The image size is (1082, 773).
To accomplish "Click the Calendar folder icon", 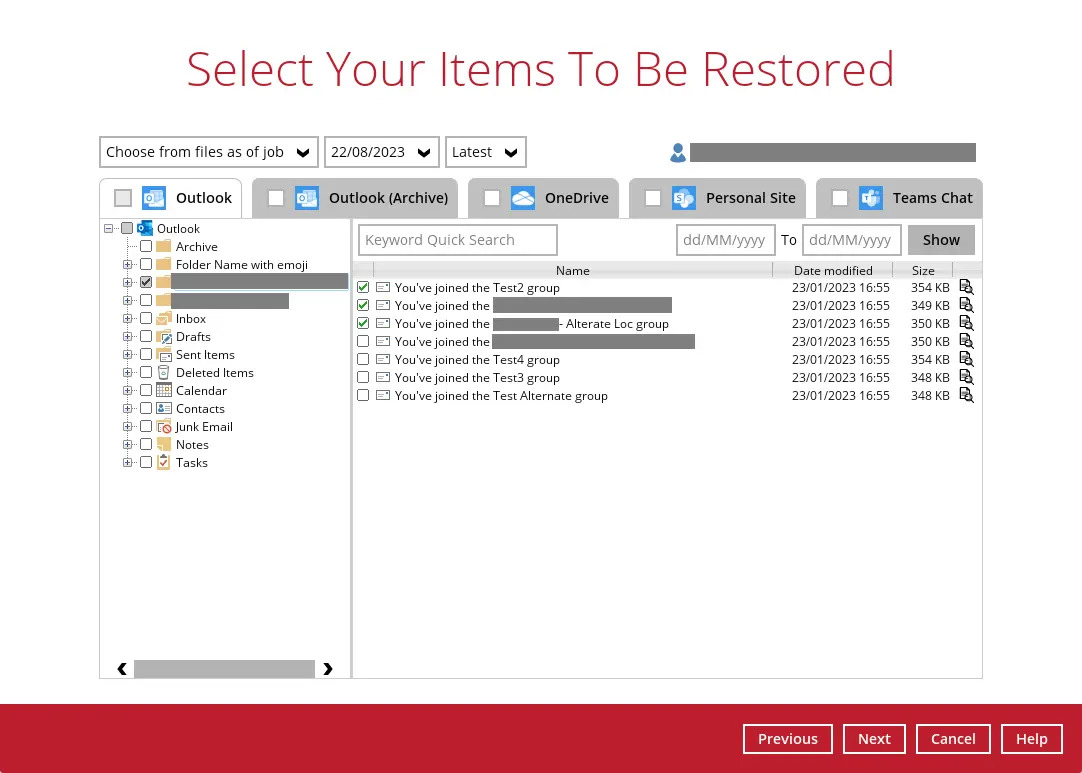I will (164, 391).
